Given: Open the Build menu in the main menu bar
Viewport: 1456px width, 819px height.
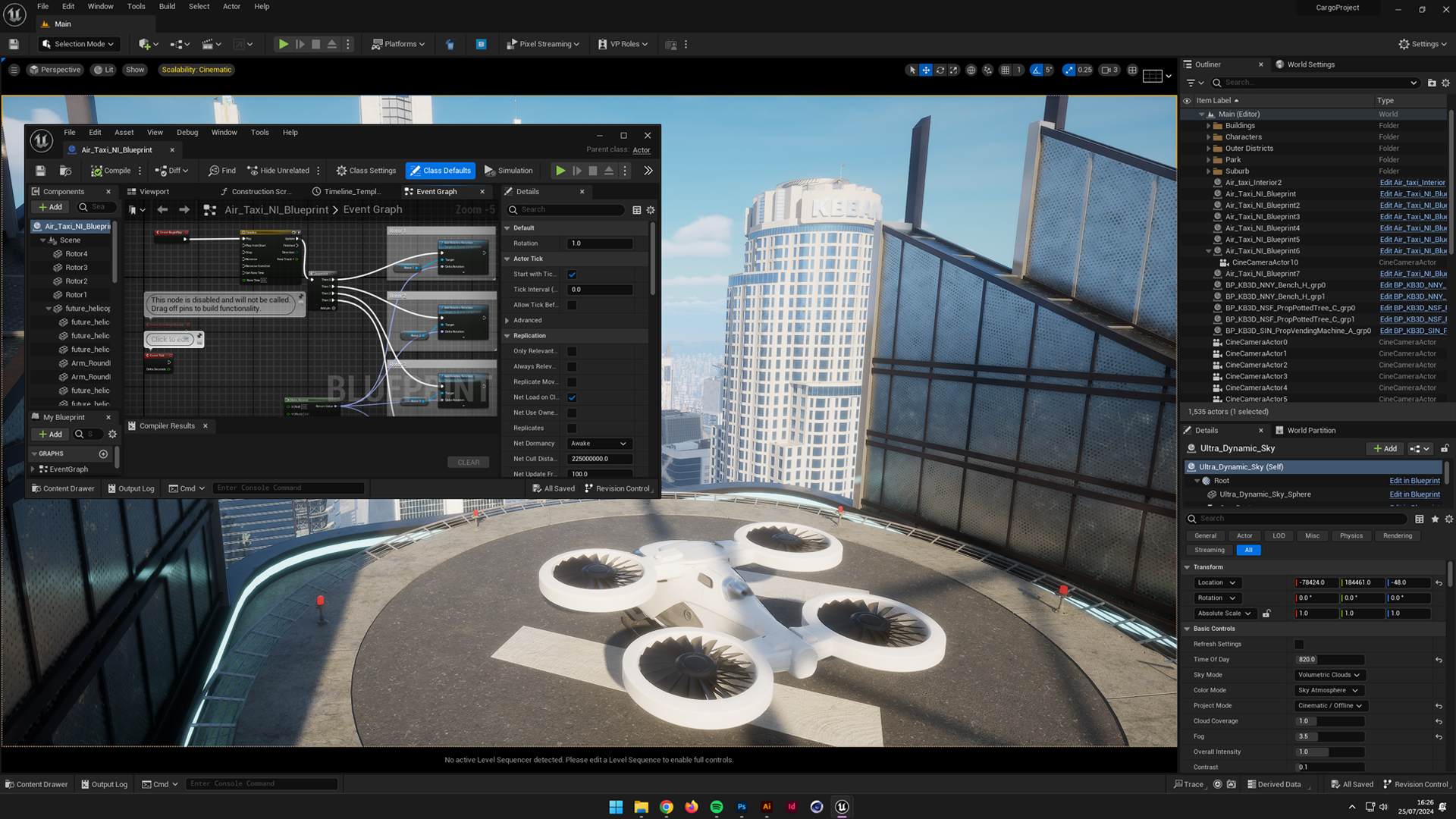Looking at the screenshot, I should coord(167,6).
